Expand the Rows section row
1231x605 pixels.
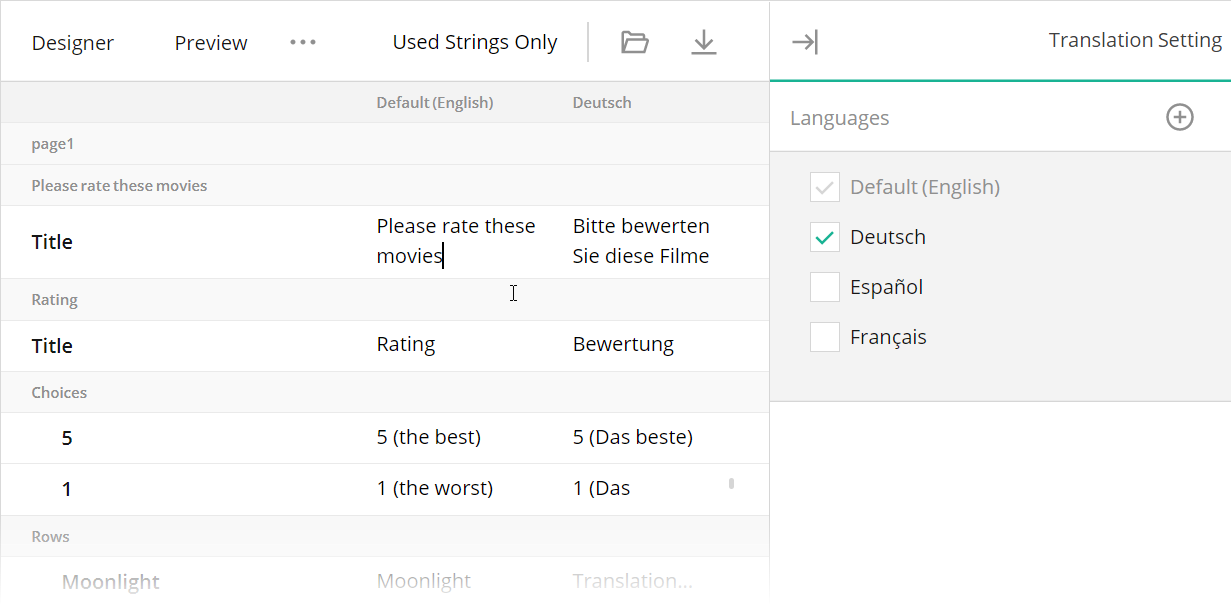click(50, 536)
